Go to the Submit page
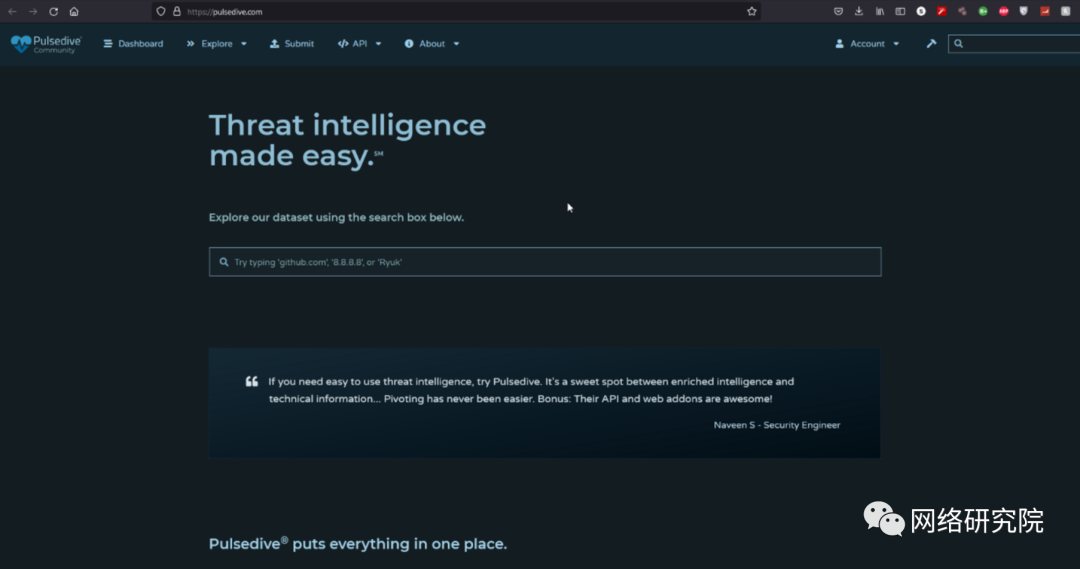 tap(292, 43)
